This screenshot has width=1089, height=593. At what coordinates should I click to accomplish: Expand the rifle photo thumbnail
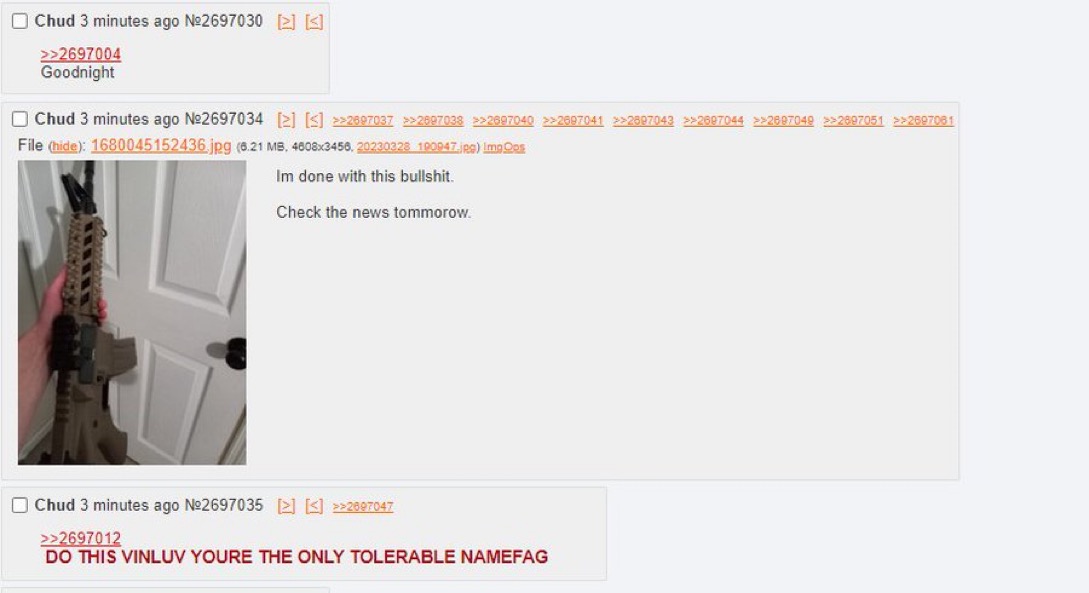pyautogui.click(x=132, y=312)
